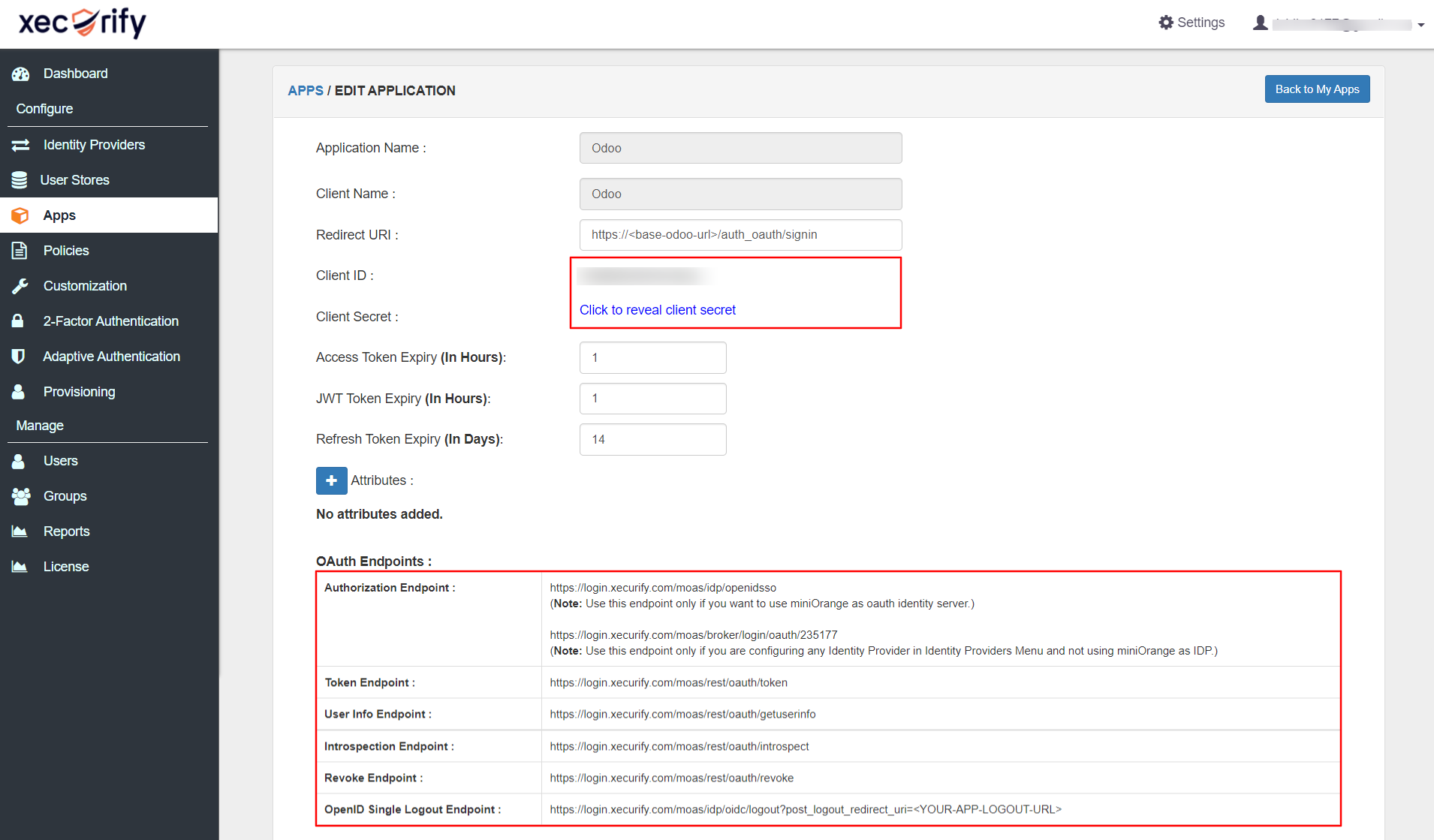This screenshot has width=1434, height=840.
Task: Click the 2-Factor Authentication lock icon
Action: (18, 321)
